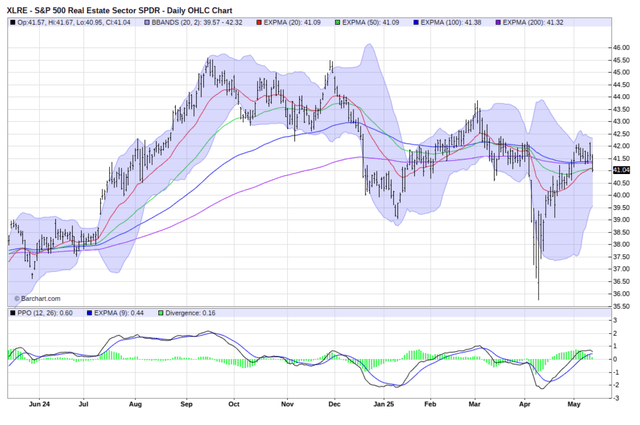Click the current price tag 41.04
Viewport: 640px width, 425px height.
tap(621, 170)
